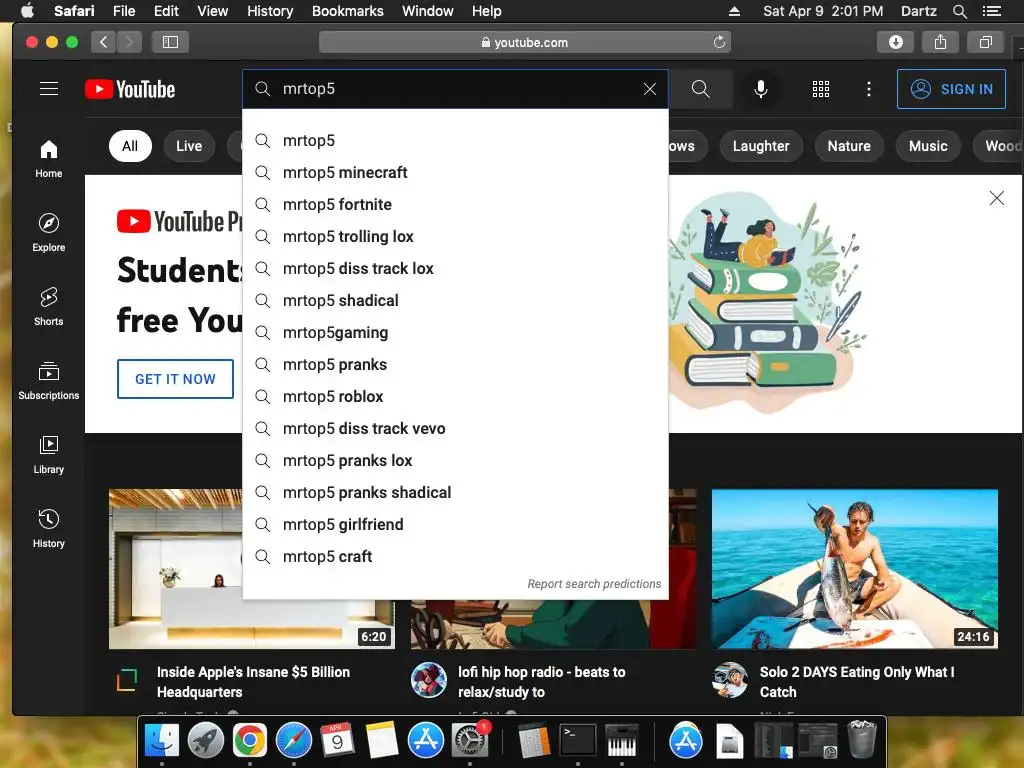Viewport: 1024px width, 768px height.
Task: Open Solo 2 DAYS Eating video thumbnail
Action: tap(855, 569)
